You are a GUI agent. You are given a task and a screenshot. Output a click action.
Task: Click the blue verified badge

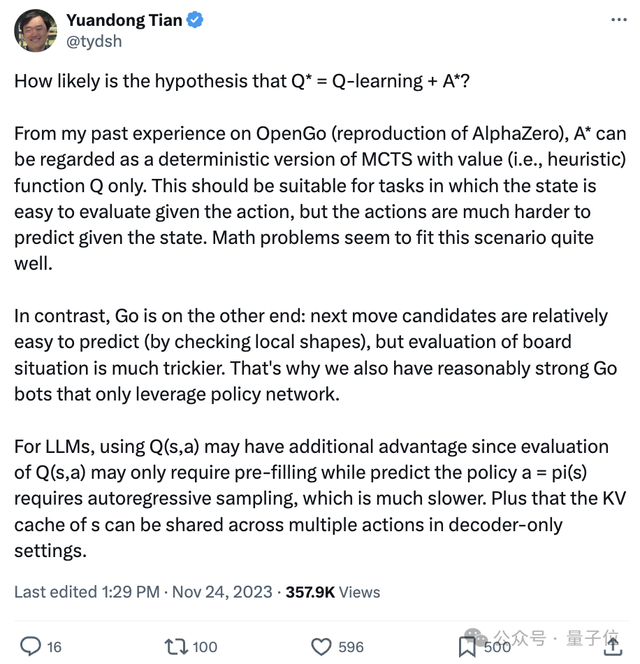pos(196,20)
